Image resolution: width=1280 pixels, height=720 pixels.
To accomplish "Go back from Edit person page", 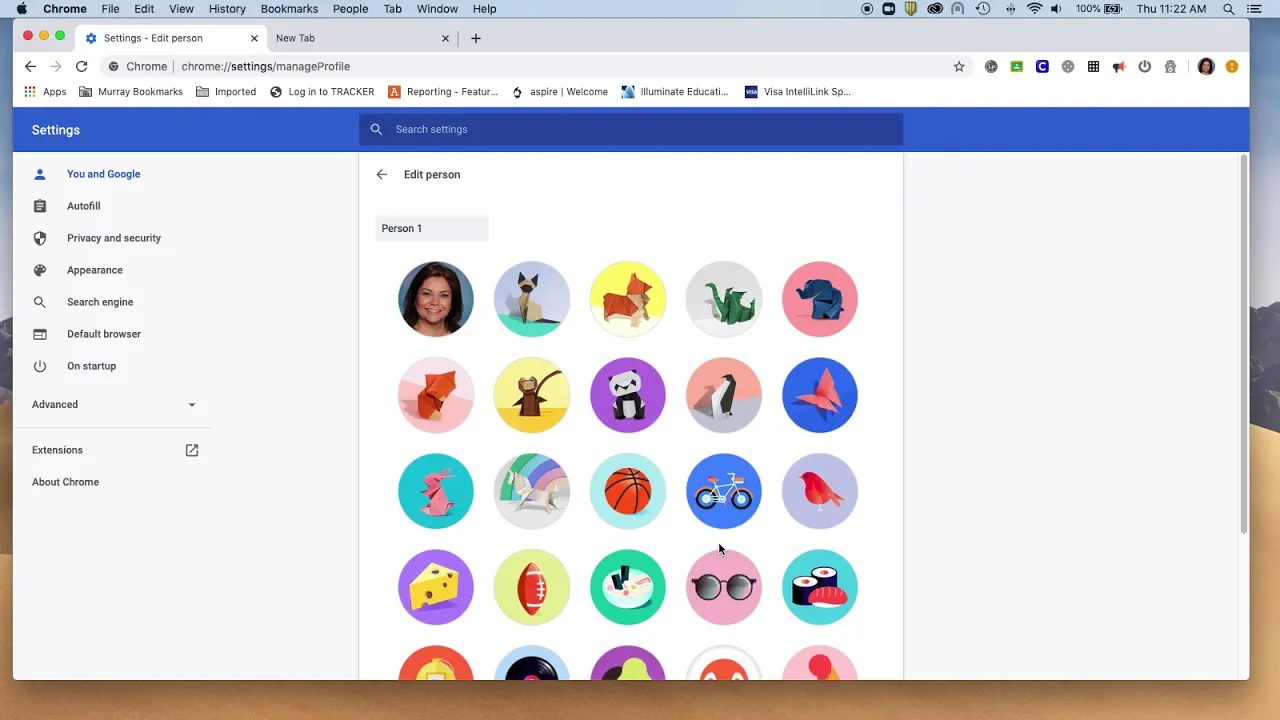I will 382,174.
